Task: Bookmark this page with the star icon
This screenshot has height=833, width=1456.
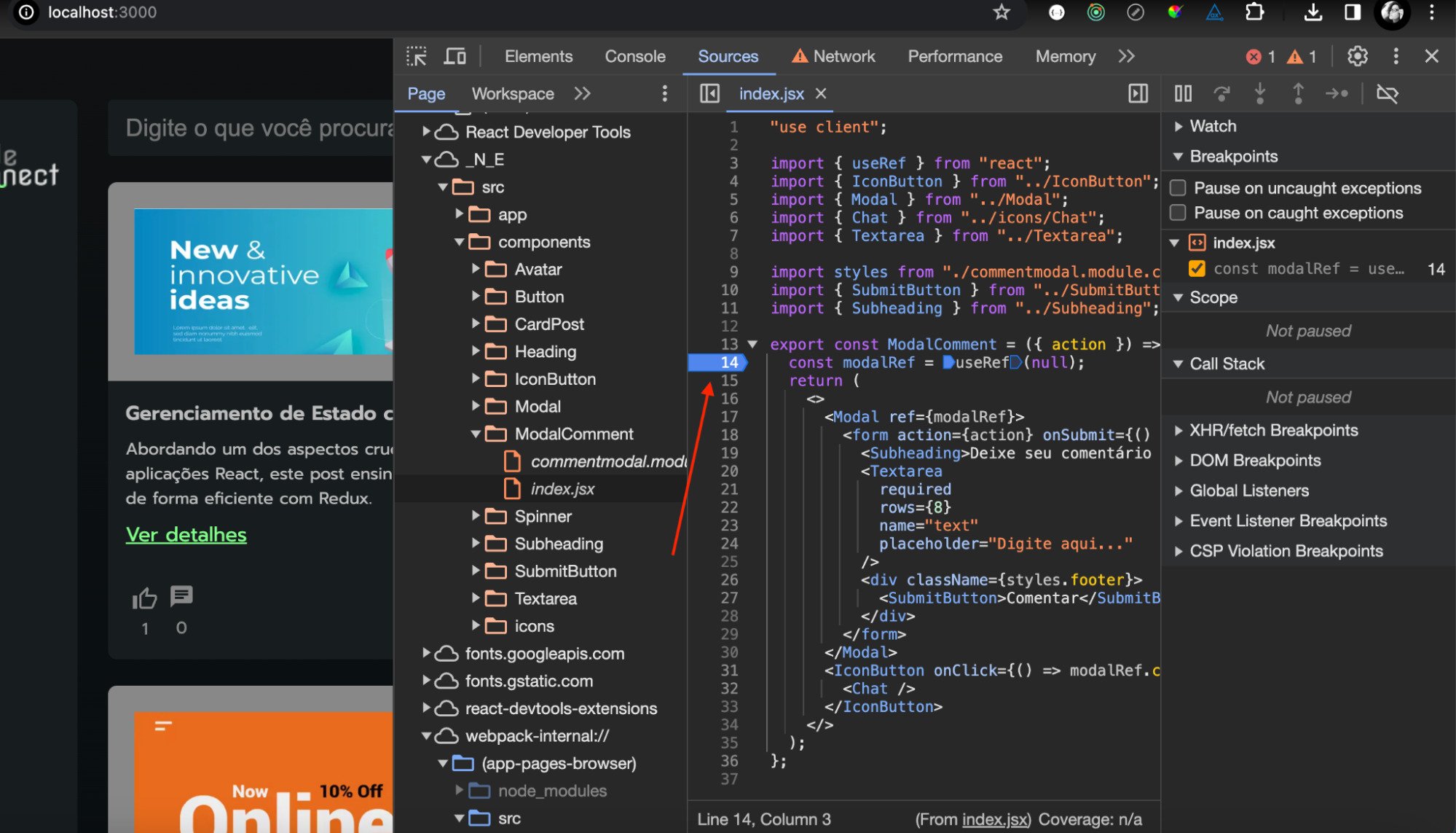Action: pyautogui.click(x=1002, y=12)
